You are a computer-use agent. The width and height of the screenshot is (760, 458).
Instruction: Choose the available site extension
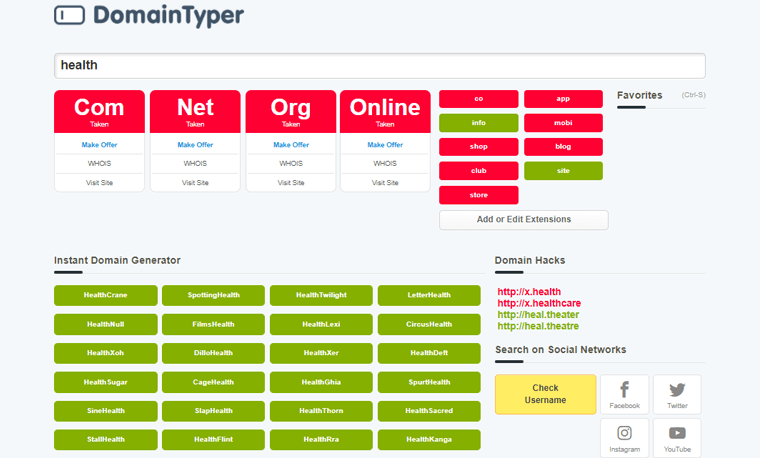click(563, 171)
